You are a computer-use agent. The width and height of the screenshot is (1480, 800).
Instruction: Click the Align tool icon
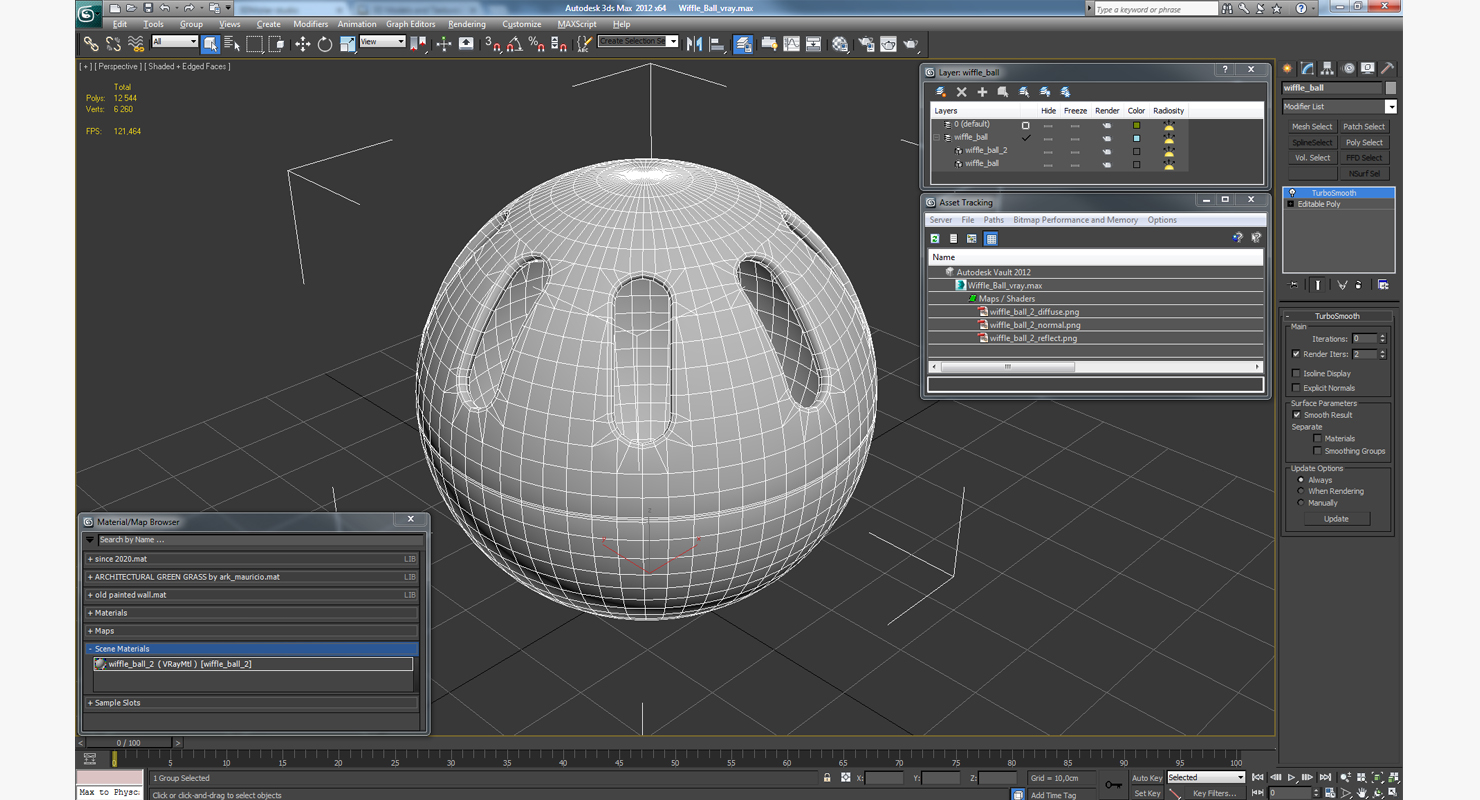[717, 44]
